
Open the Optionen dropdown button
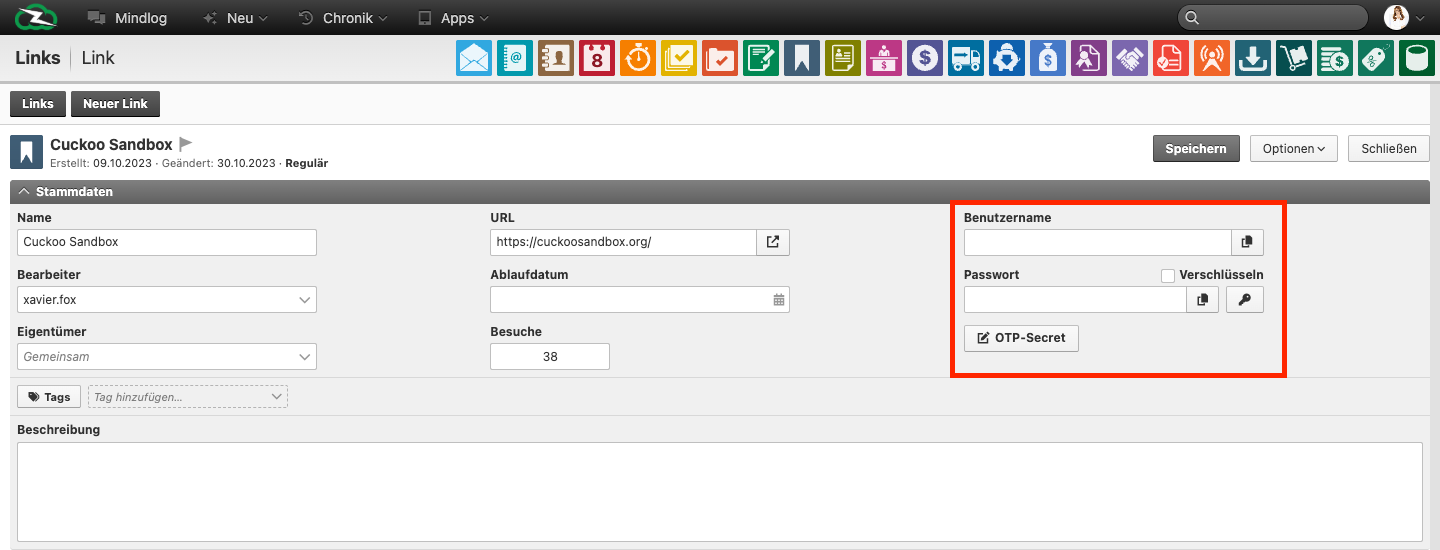[x=1293, y=149]
